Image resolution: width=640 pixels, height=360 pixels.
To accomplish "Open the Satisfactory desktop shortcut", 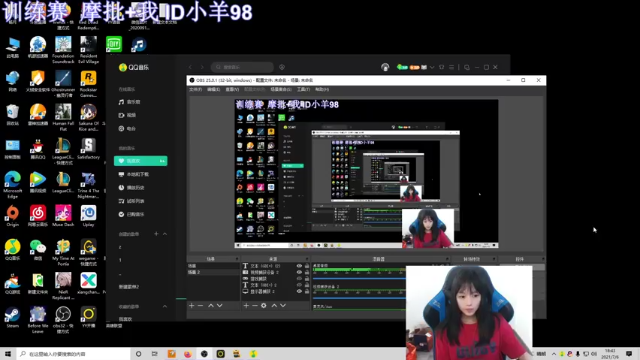I will tap(88, 149).
